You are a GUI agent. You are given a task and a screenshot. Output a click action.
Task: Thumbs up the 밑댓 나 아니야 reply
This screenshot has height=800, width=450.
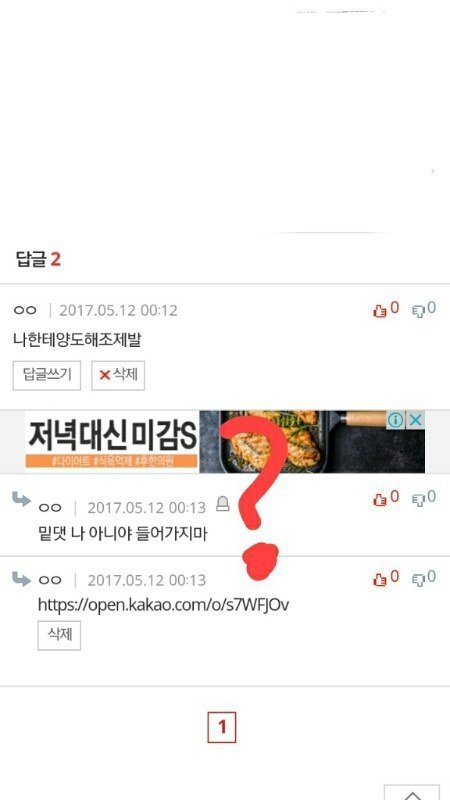click(386, 498)
